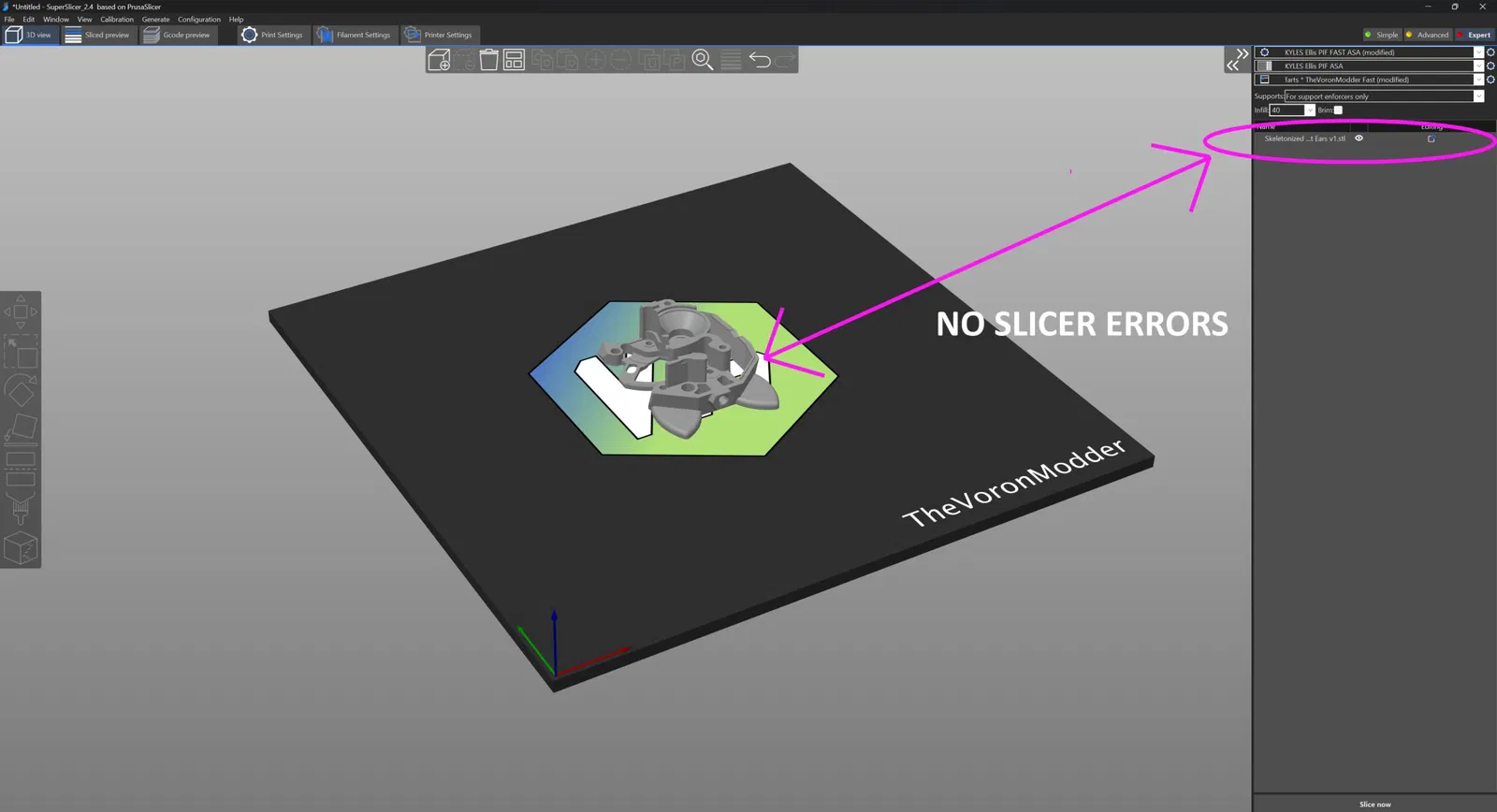Switch to Simple mode

(x=1381, y=35)
